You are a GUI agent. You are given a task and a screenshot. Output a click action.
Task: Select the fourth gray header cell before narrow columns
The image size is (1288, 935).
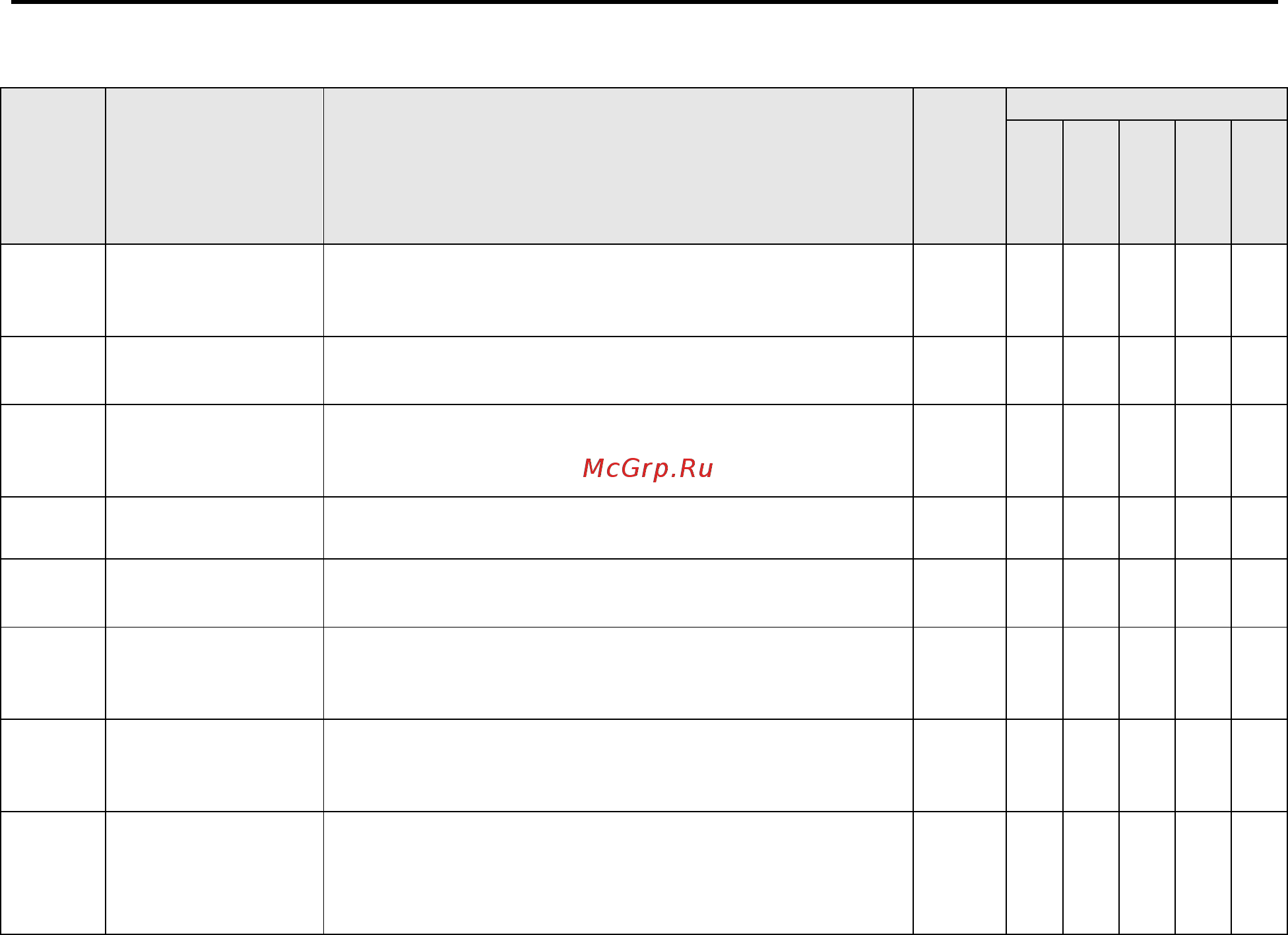960,166
